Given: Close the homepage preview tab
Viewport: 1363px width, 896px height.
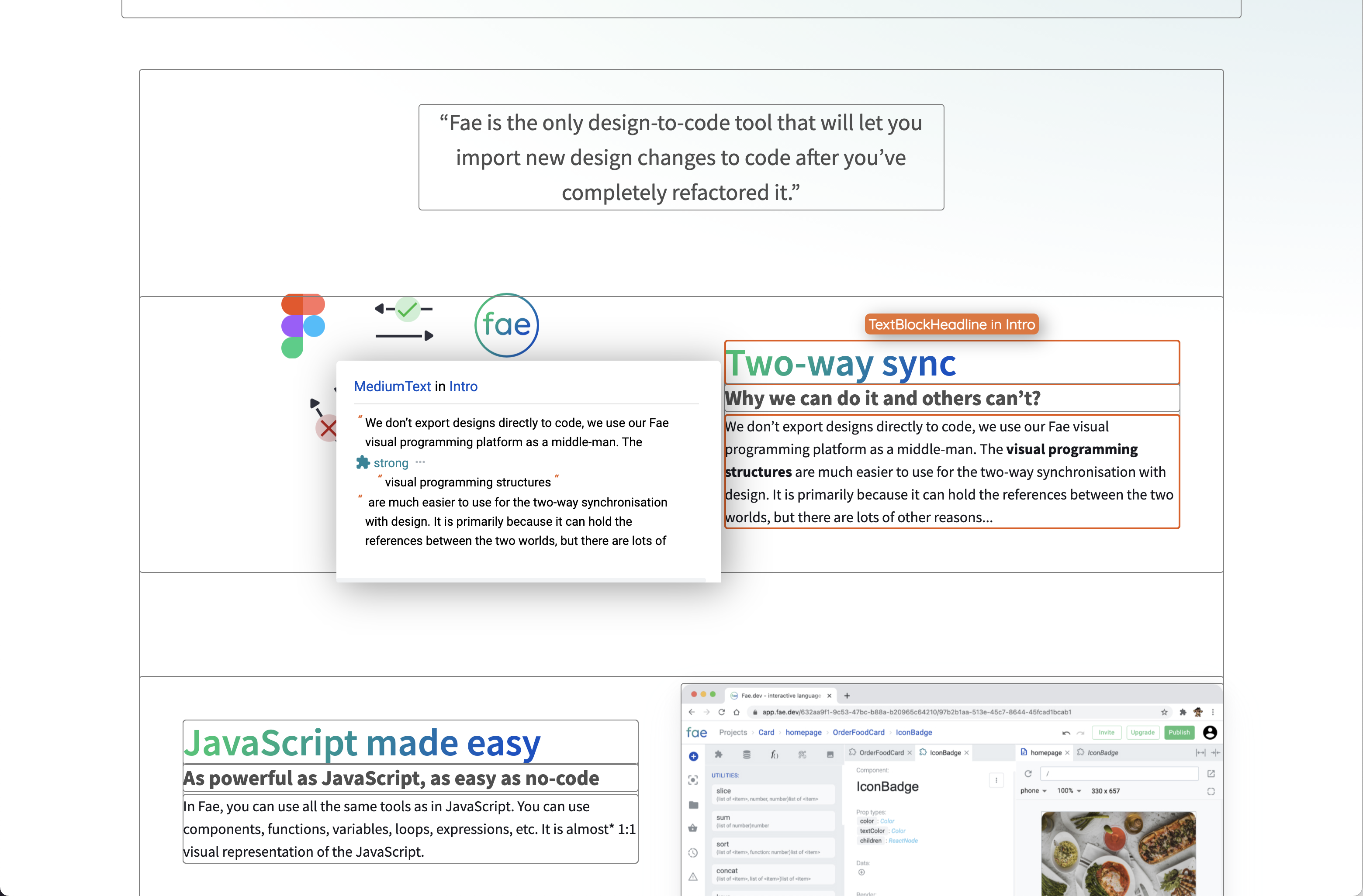Looking at the screenshot, I should point(1067,753).
